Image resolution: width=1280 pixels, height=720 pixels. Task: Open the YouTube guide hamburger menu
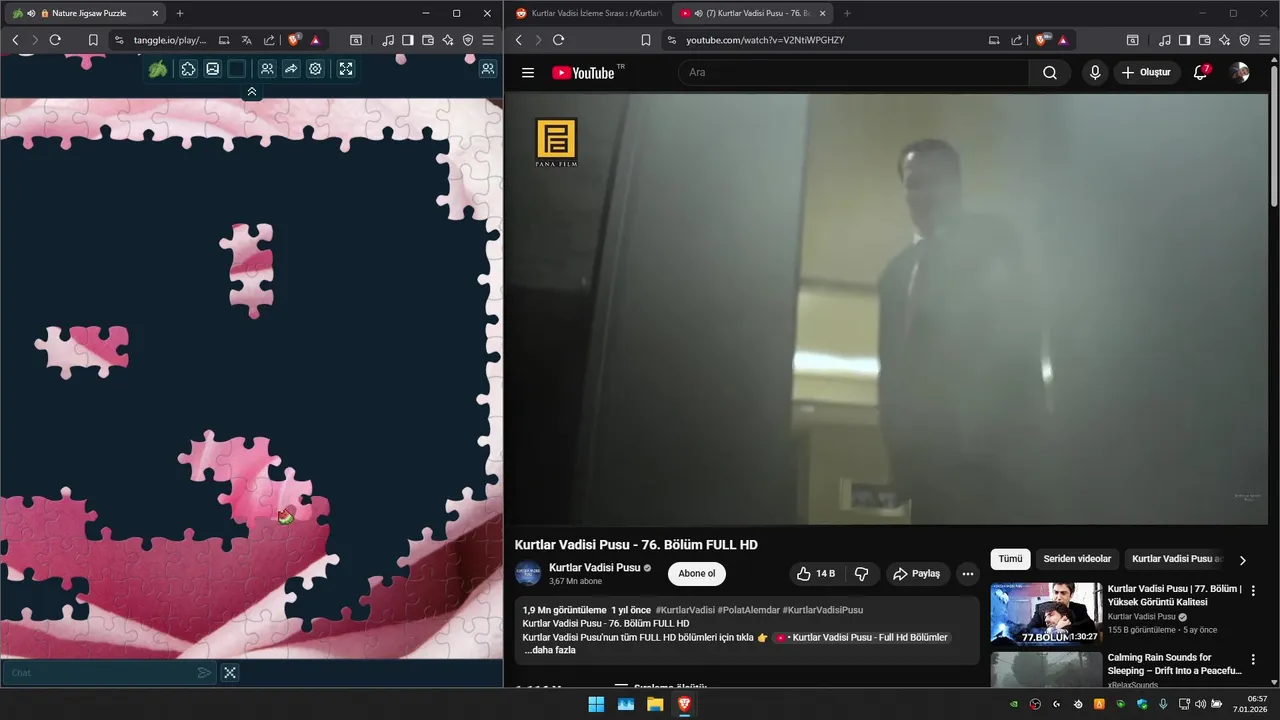tap(528, 73)
